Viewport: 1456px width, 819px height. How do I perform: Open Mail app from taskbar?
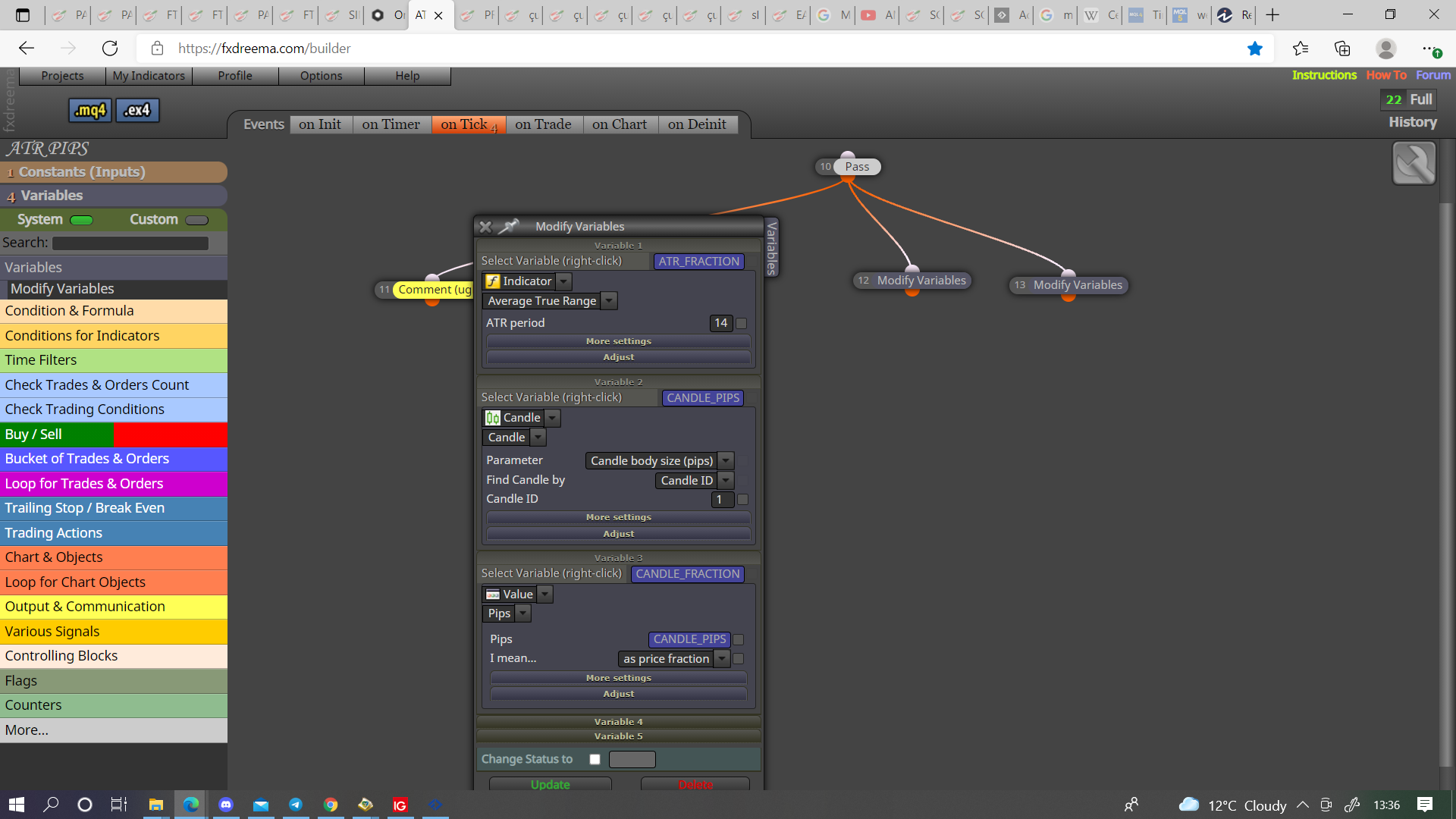pos(261,805)
